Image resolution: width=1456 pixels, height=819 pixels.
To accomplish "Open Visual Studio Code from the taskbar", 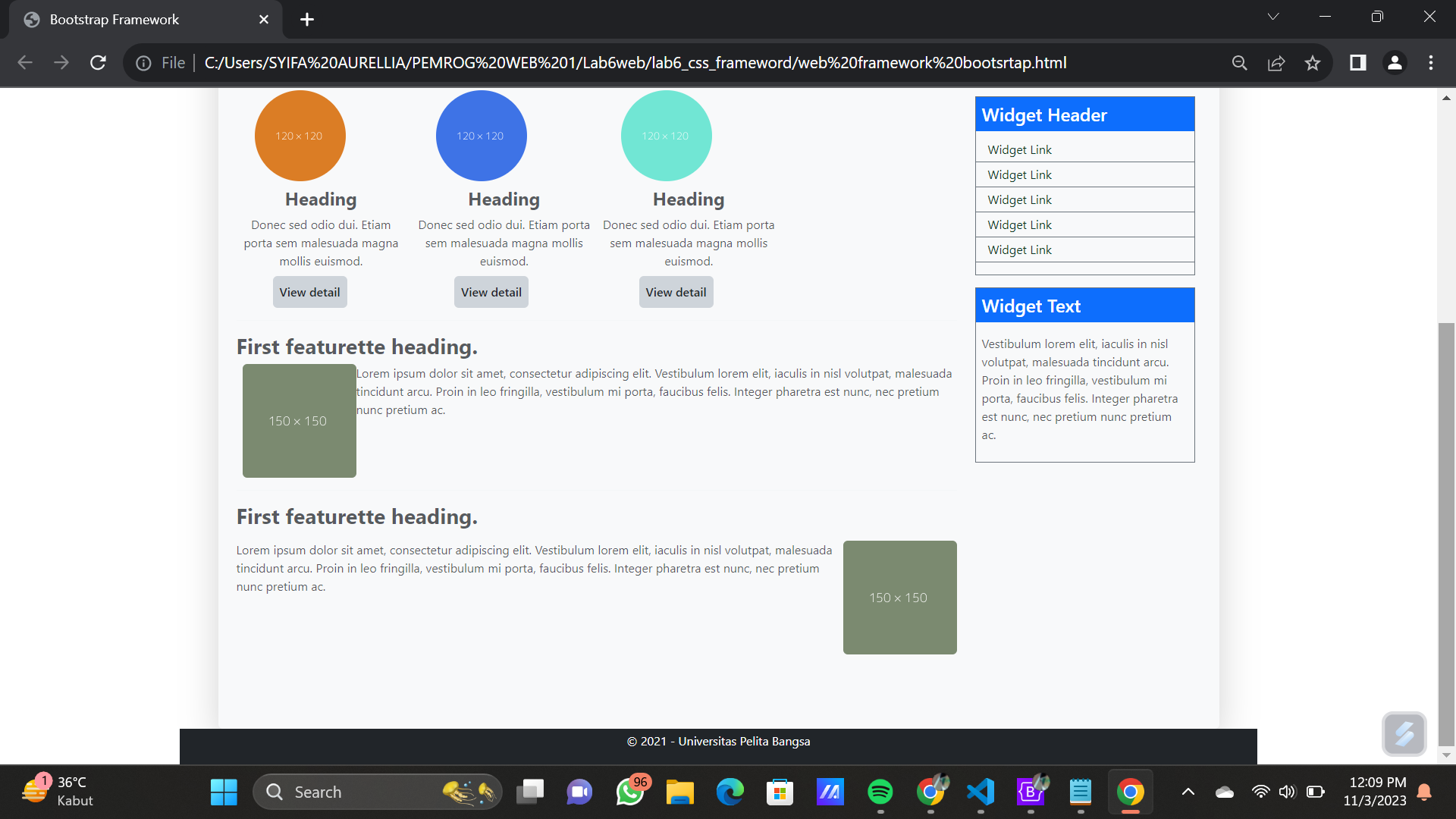I will tap(981, 792).
